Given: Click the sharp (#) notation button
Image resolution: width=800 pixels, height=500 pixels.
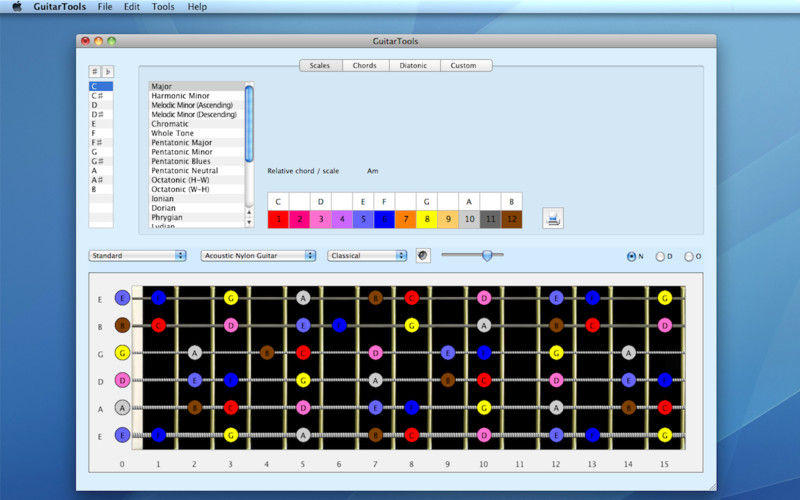Looking at the screenshot, I should click(94, 71).
